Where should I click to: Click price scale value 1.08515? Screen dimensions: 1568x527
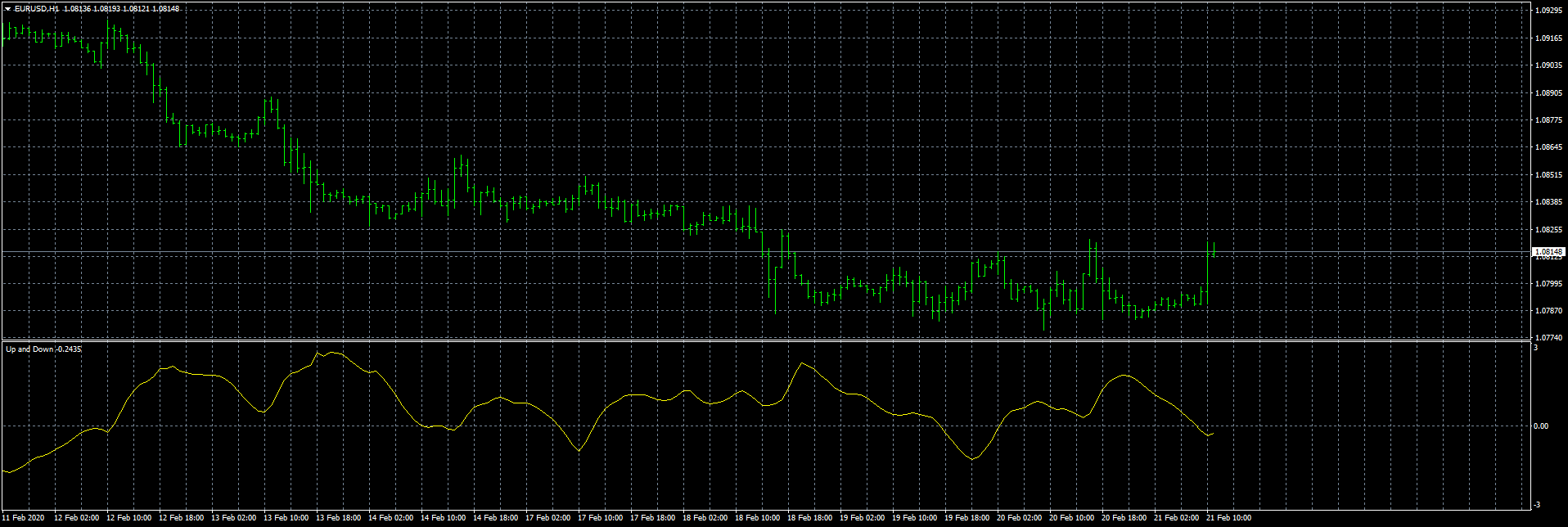[x=1549, y=175]
